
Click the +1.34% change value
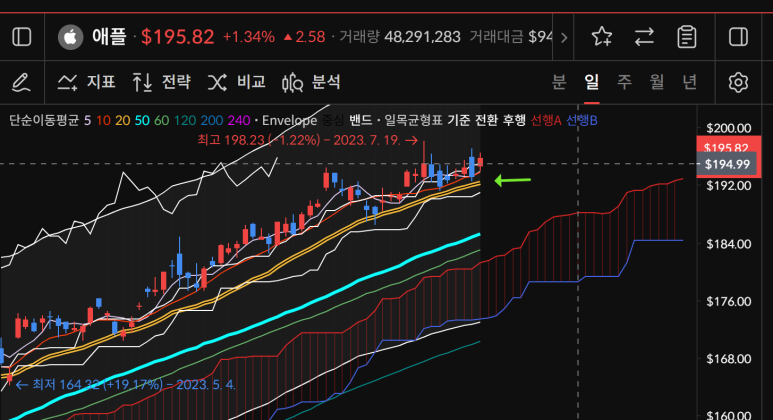tap(248, 37)
